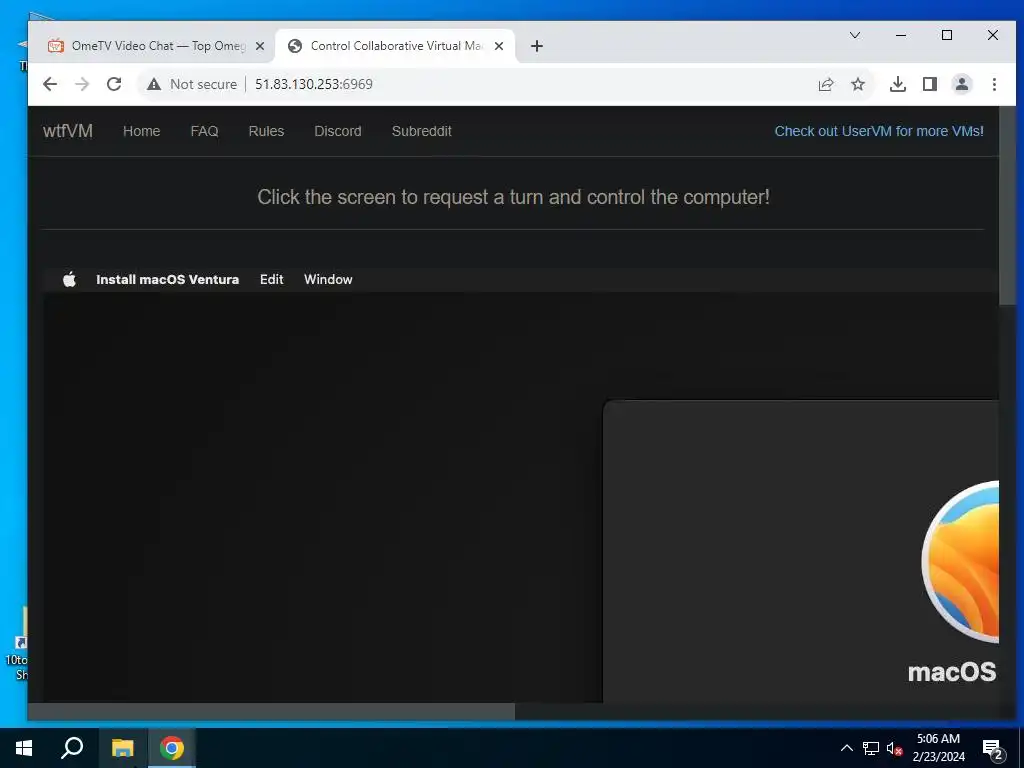Minimize the Chrome window
The image size is (1024, 768).
pos(901,35)
